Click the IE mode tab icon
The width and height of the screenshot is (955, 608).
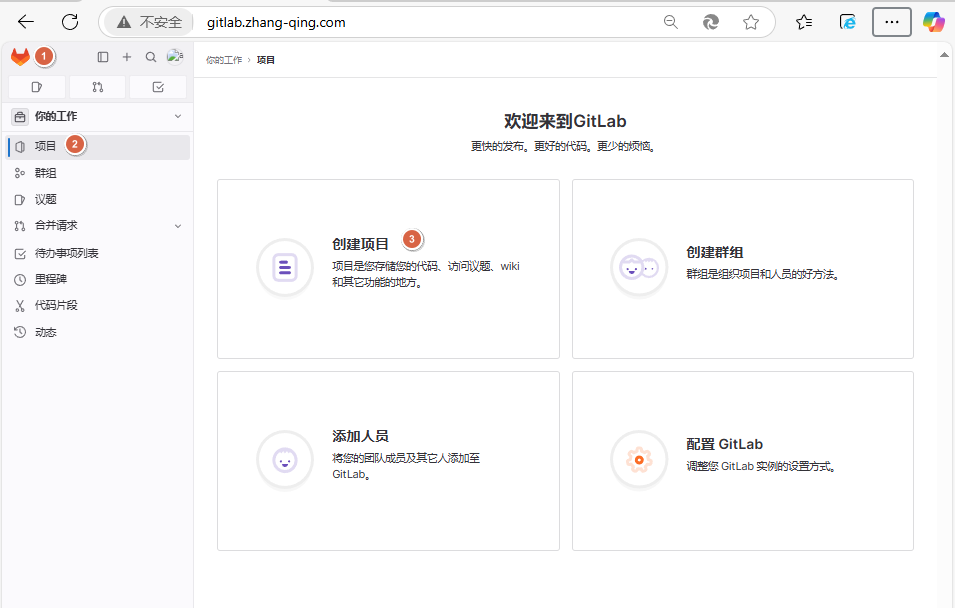[x=847, y=23]
